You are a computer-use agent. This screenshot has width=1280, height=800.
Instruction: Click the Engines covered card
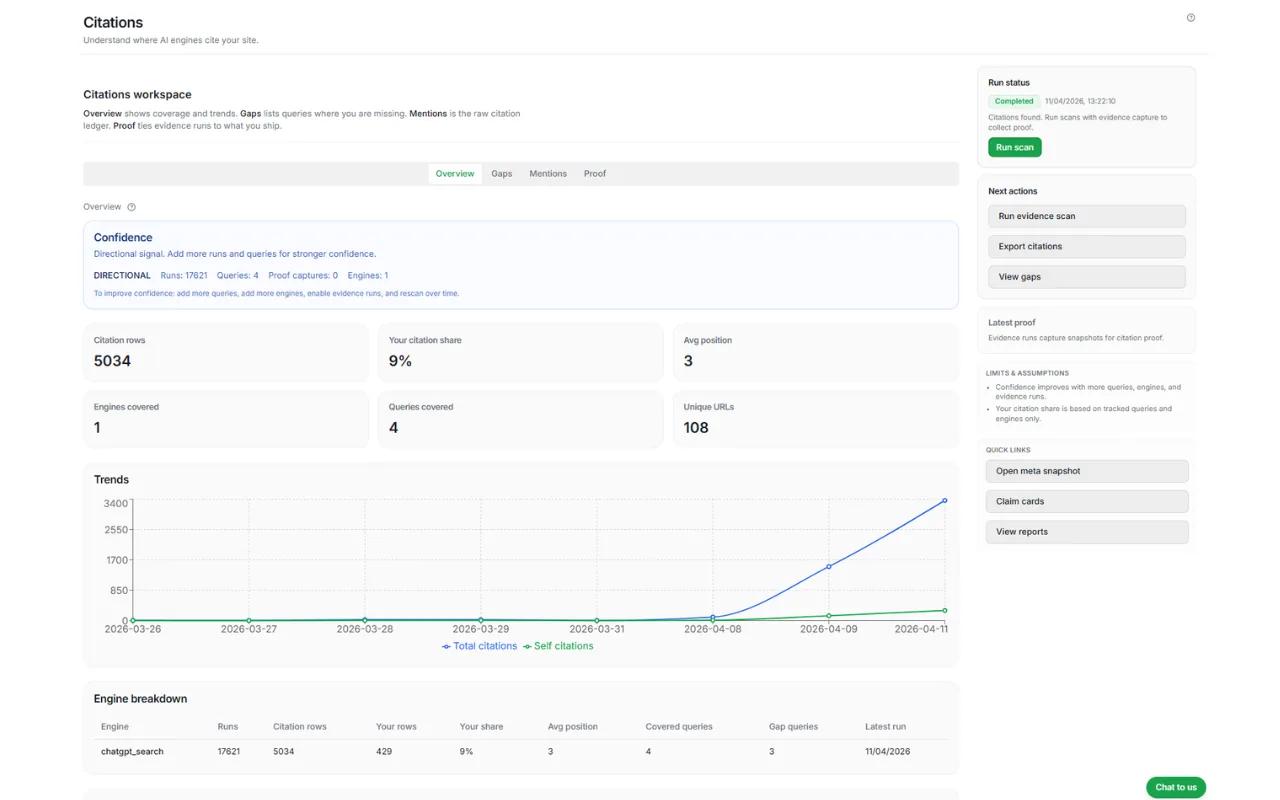[226, 419]
